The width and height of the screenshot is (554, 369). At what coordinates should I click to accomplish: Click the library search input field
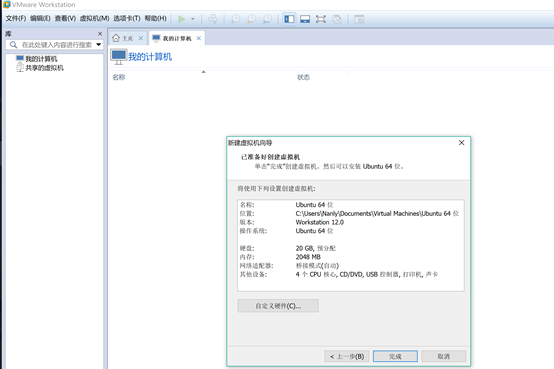point(57,45)
